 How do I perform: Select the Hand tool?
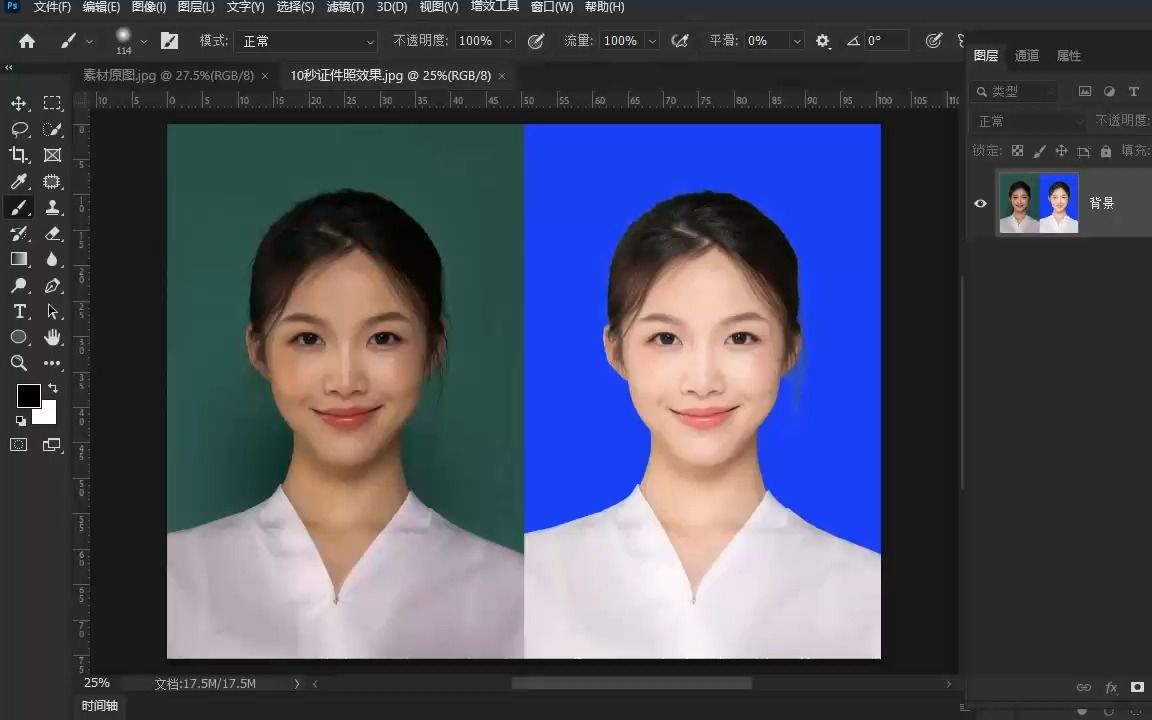pos(51,337)
